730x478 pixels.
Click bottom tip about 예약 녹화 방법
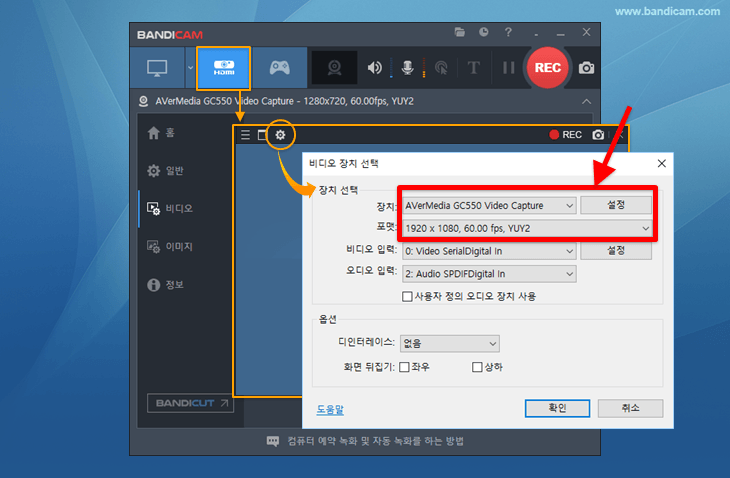coord(376,441)
